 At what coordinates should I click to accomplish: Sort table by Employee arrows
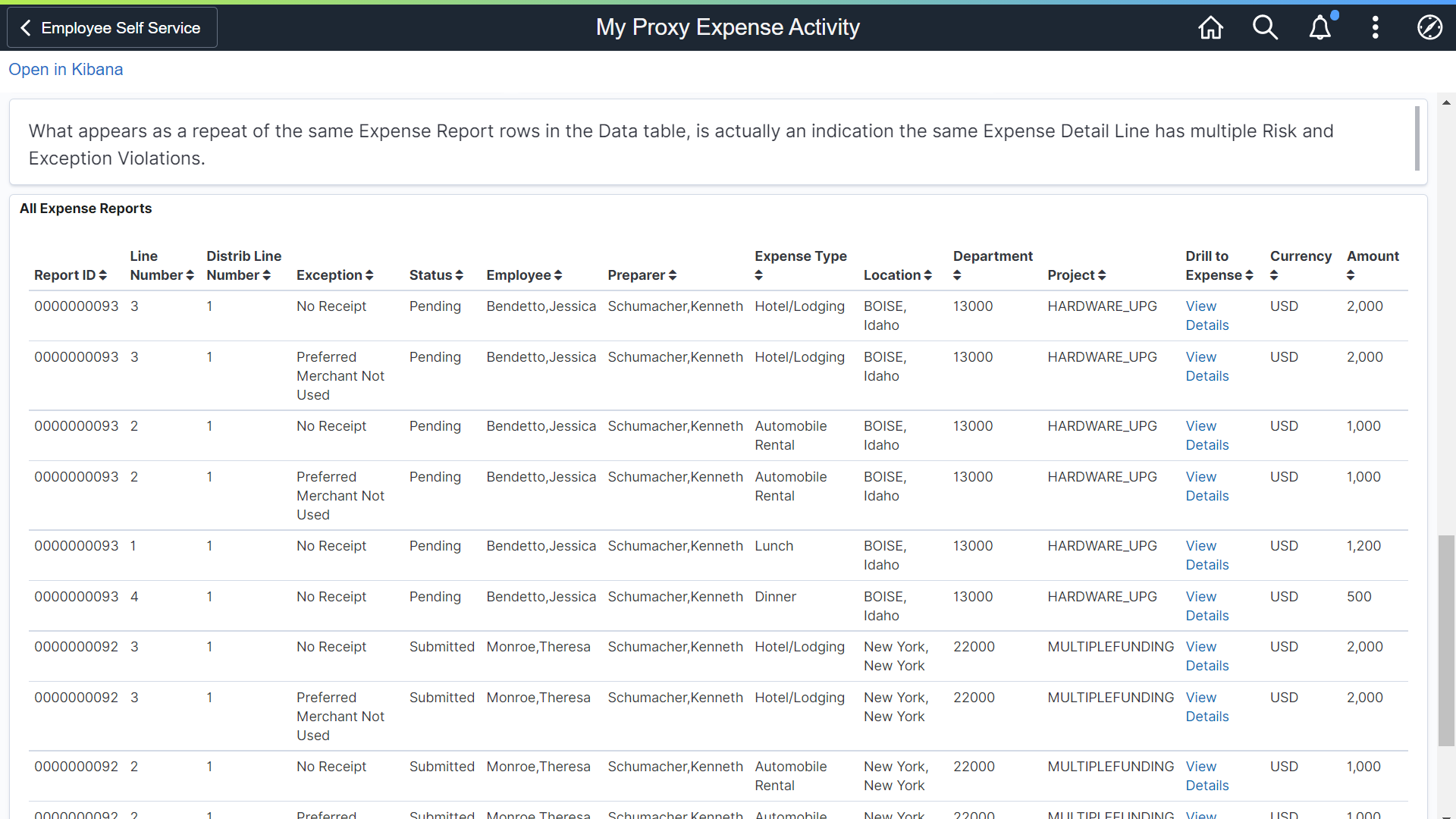pyautogui.click(x=558, y=275)
